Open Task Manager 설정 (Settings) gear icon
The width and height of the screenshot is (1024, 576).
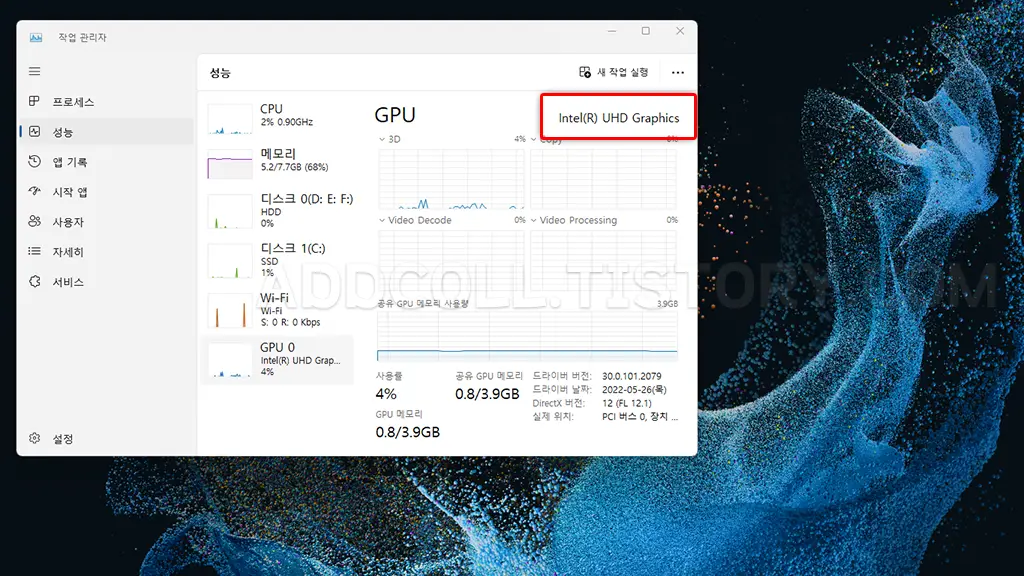point(34,438)
